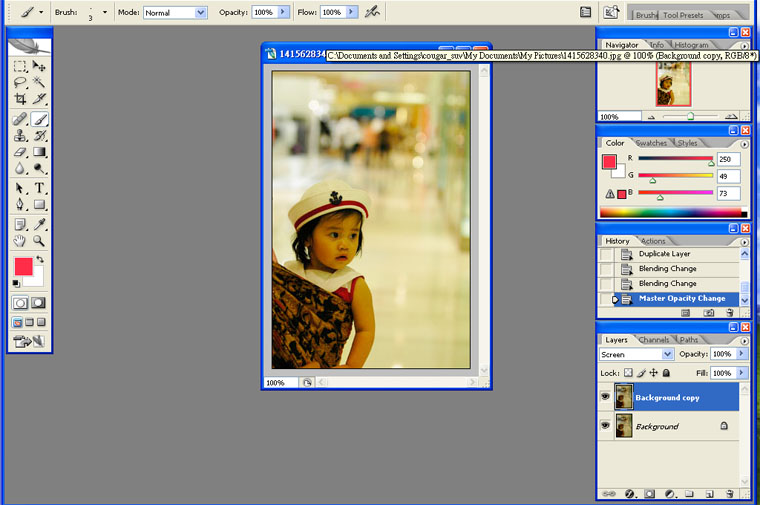Select the History Brush tool
The image size is (760, 505).
pyautogui.click(x=39, y=136)
